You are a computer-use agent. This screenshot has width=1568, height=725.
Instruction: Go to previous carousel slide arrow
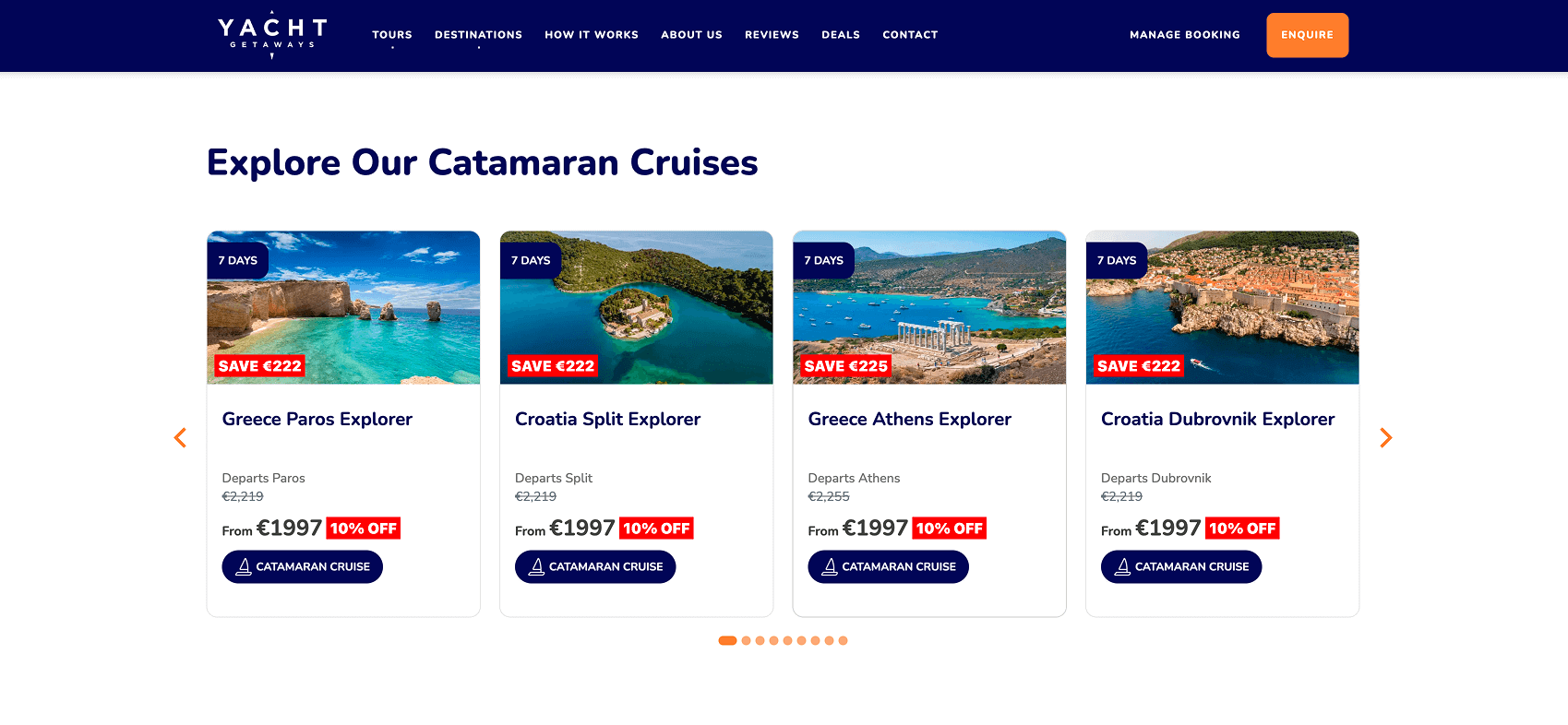coord(181,438)
